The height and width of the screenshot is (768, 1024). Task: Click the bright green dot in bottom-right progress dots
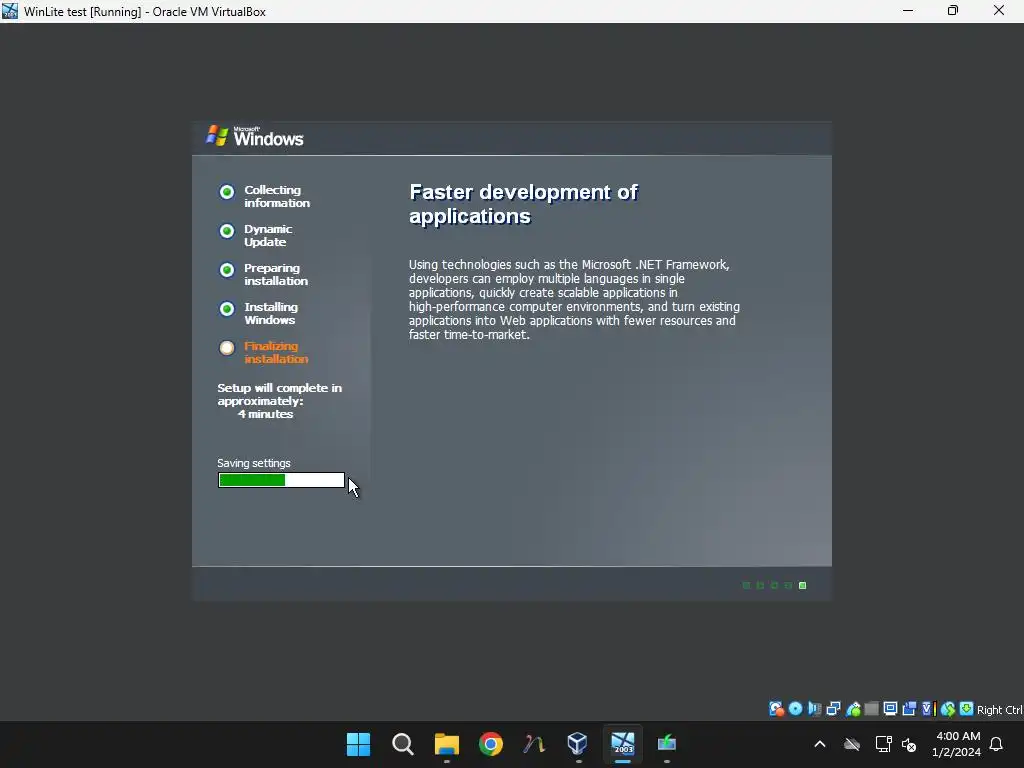[x=803, y=585]
